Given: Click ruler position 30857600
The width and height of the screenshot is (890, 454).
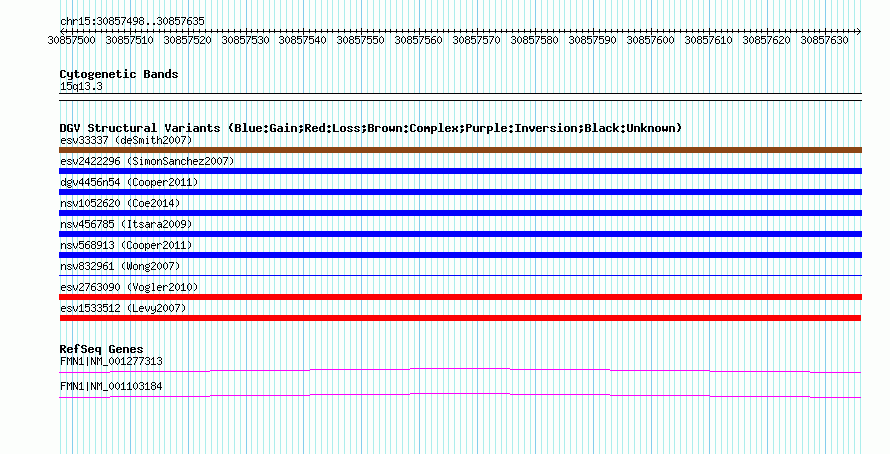Looking at the screenshot, I should (x=650, y=40).
